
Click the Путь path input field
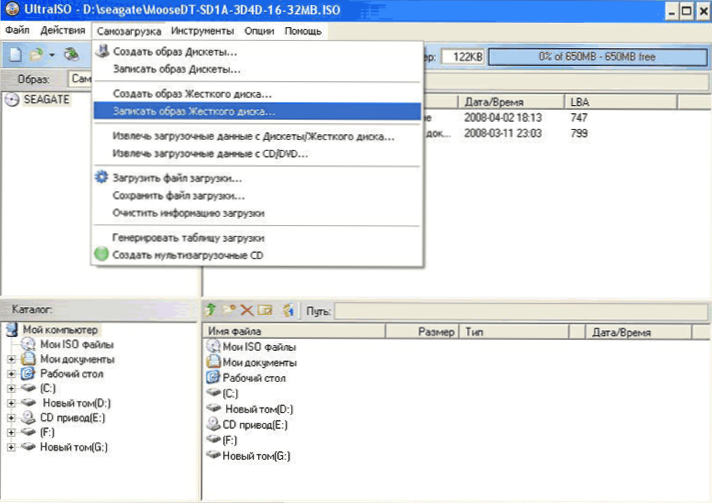[521, 311]
